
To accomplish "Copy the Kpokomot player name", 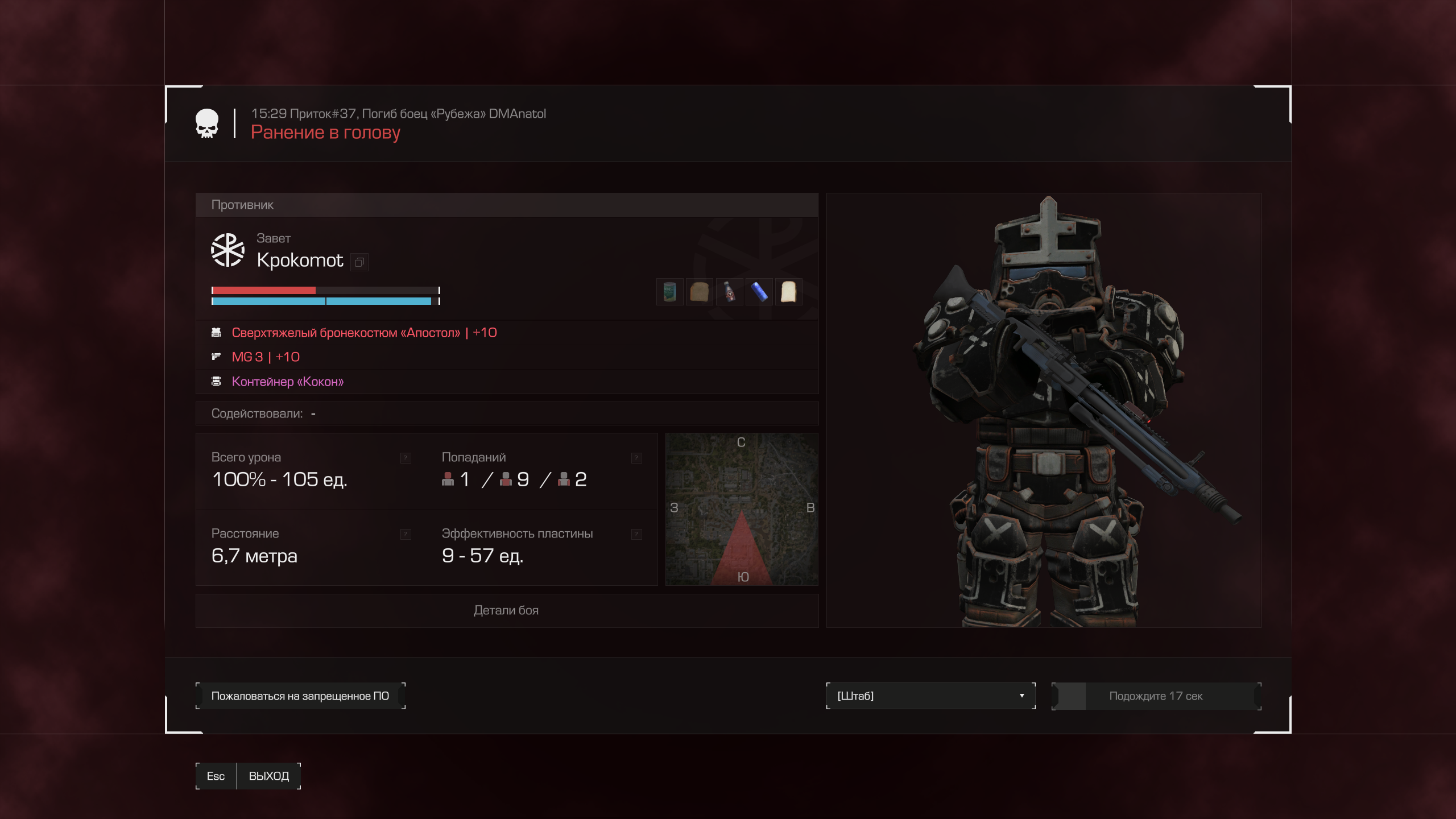I will tap(359, 262).
